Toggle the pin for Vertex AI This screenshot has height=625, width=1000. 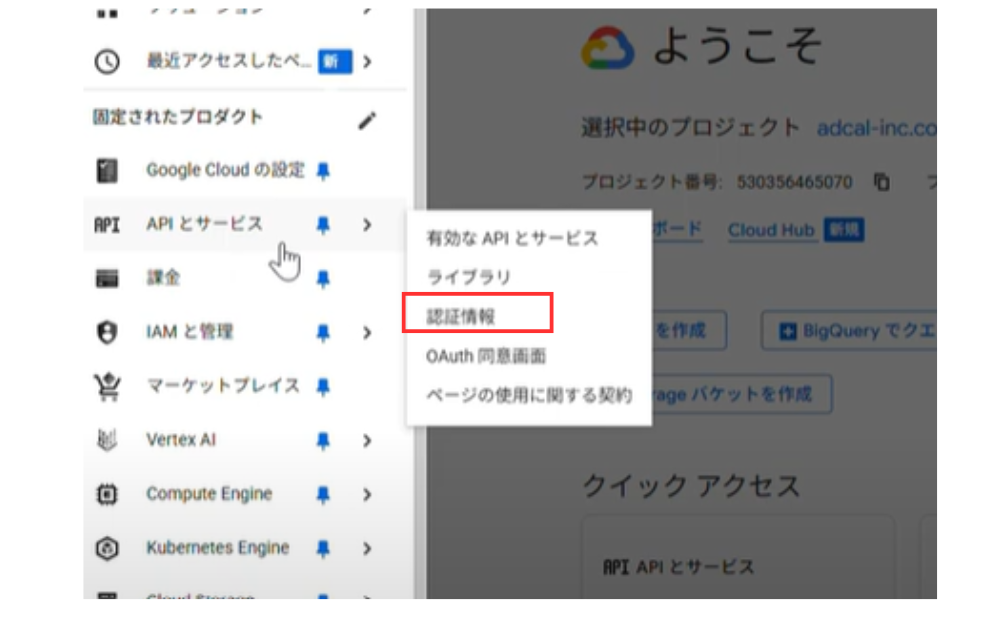[323, 441]
